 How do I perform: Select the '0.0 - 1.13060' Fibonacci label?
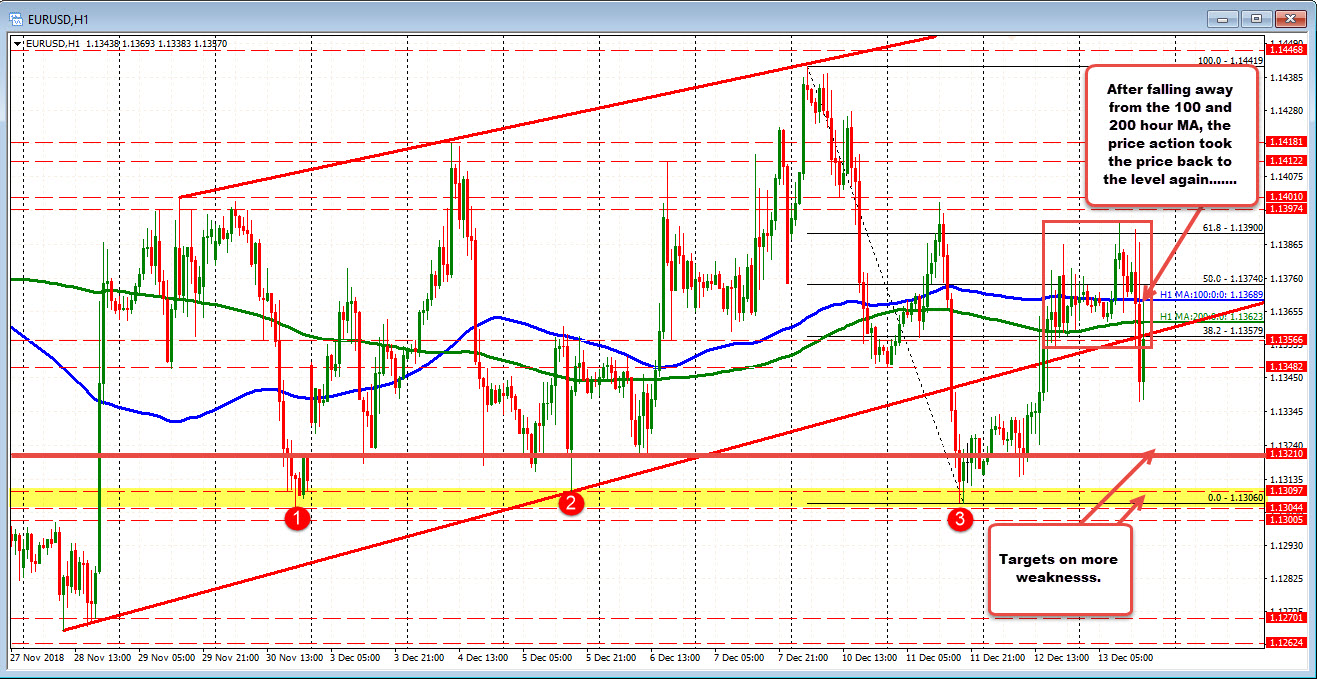[x=1236, y=497]
